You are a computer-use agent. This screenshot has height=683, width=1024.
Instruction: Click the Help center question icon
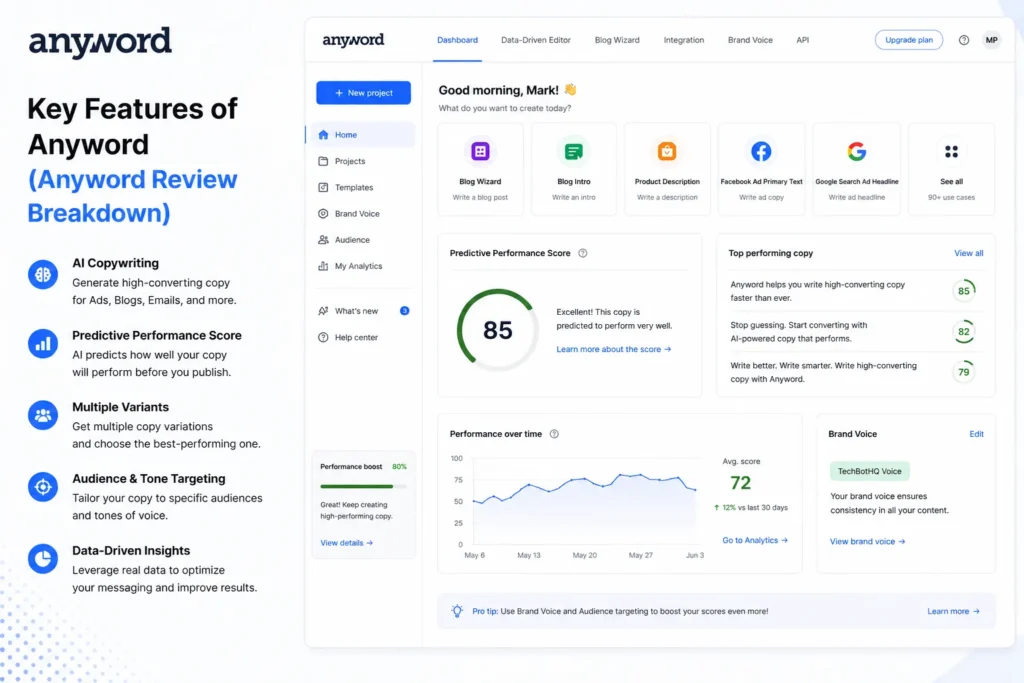click(x=323, y=338)
